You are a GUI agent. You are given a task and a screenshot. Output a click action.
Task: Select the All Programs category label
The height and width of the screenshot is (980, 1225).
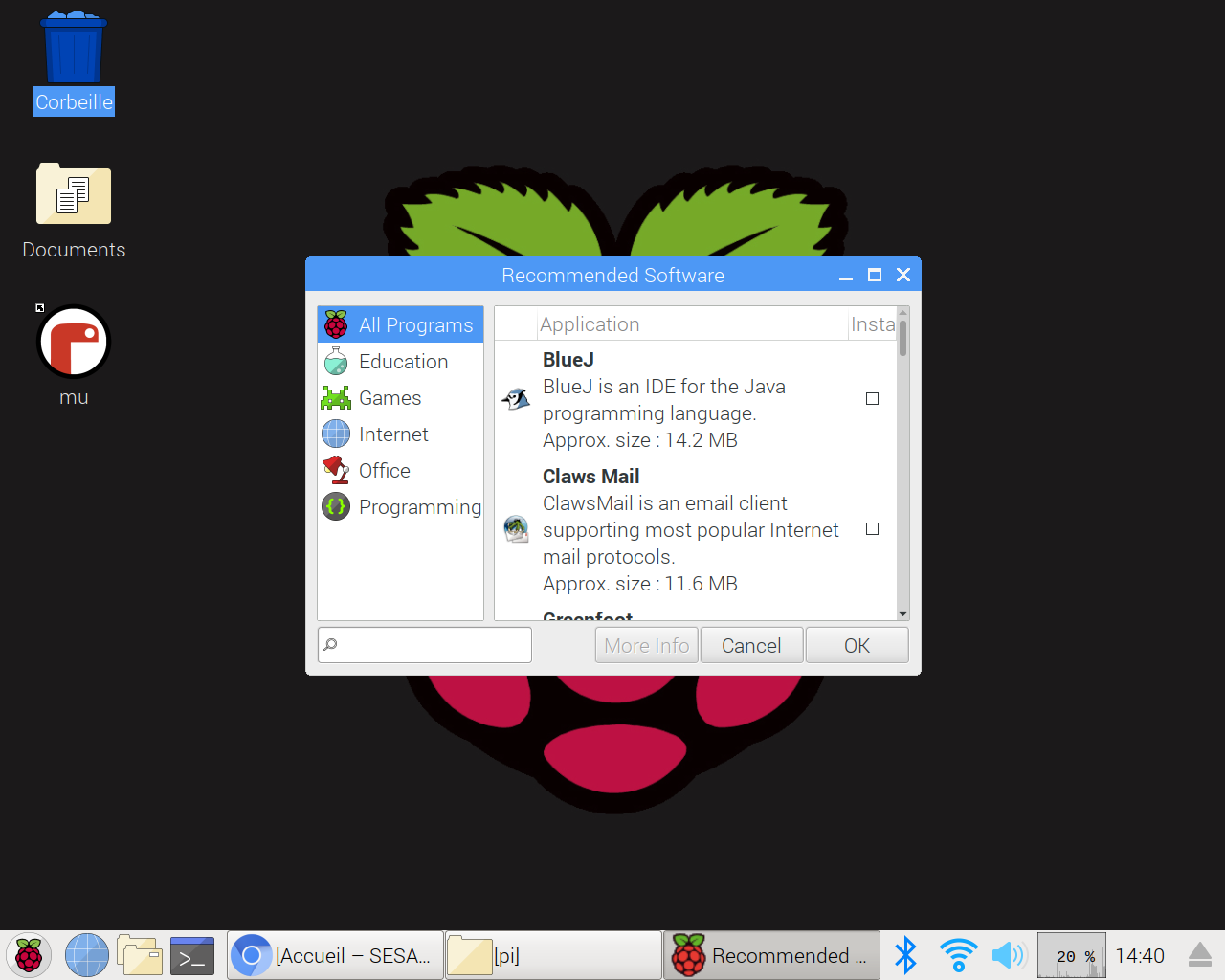coord(415,325)
